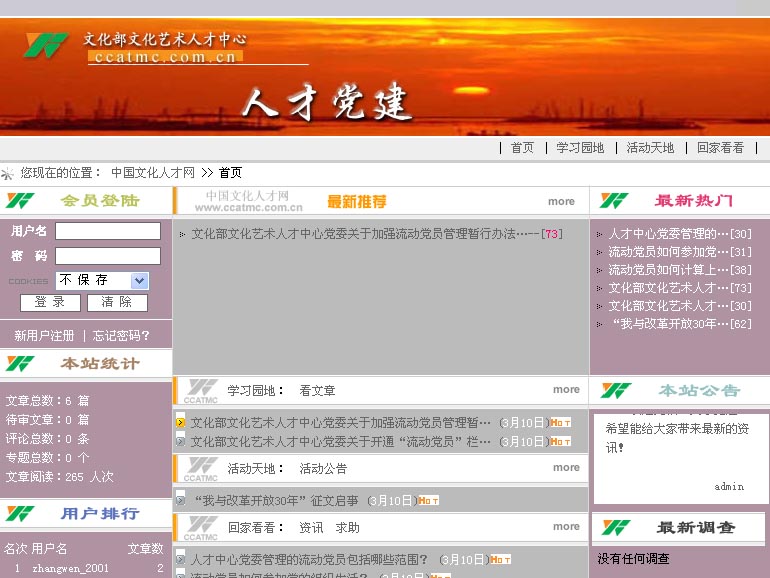
Task: Open the 回家看看 navigation item
Action: click(x=720, y=148)
